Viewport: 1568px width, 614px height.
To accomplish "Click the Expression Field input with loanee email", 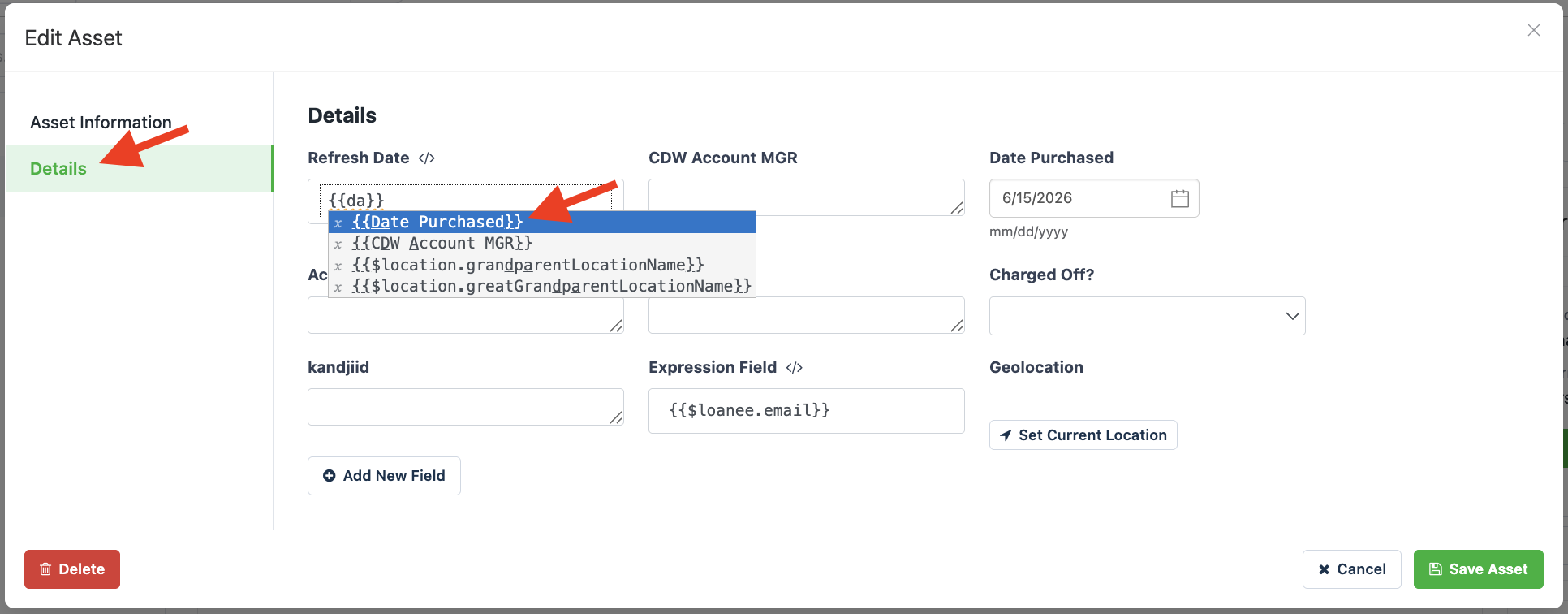I will pyautogui.click(x=806, y=411).
